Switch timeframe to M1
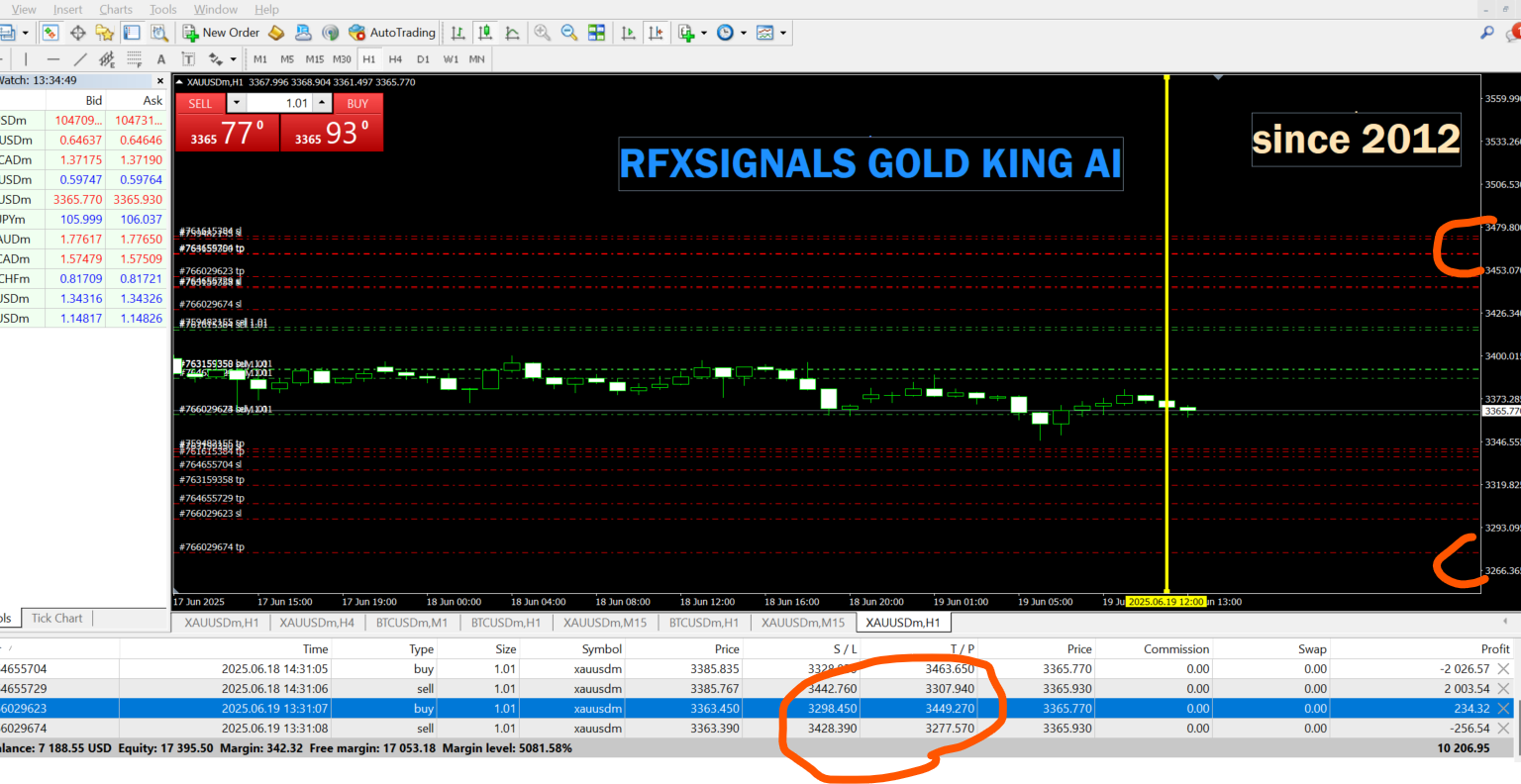The image size is (1521, 784). click(260, 59)
